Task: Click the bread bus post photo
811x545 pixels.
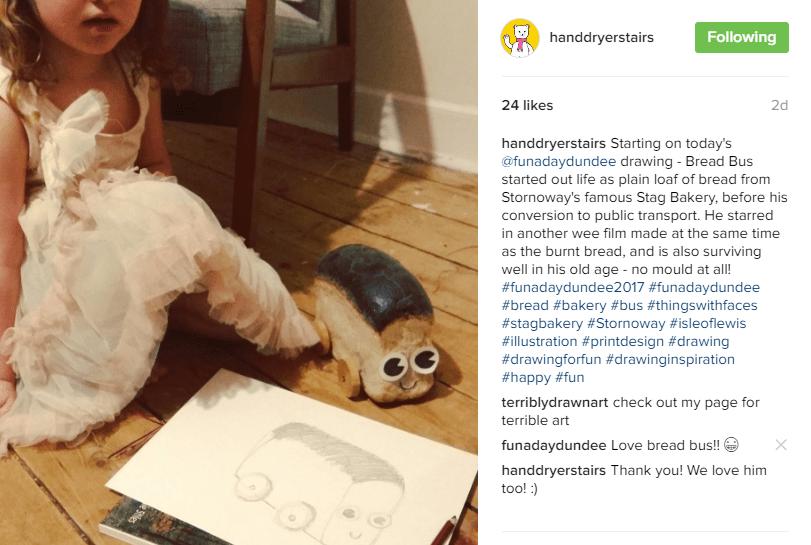Action: pyautogui.click(x=238, y=272)
